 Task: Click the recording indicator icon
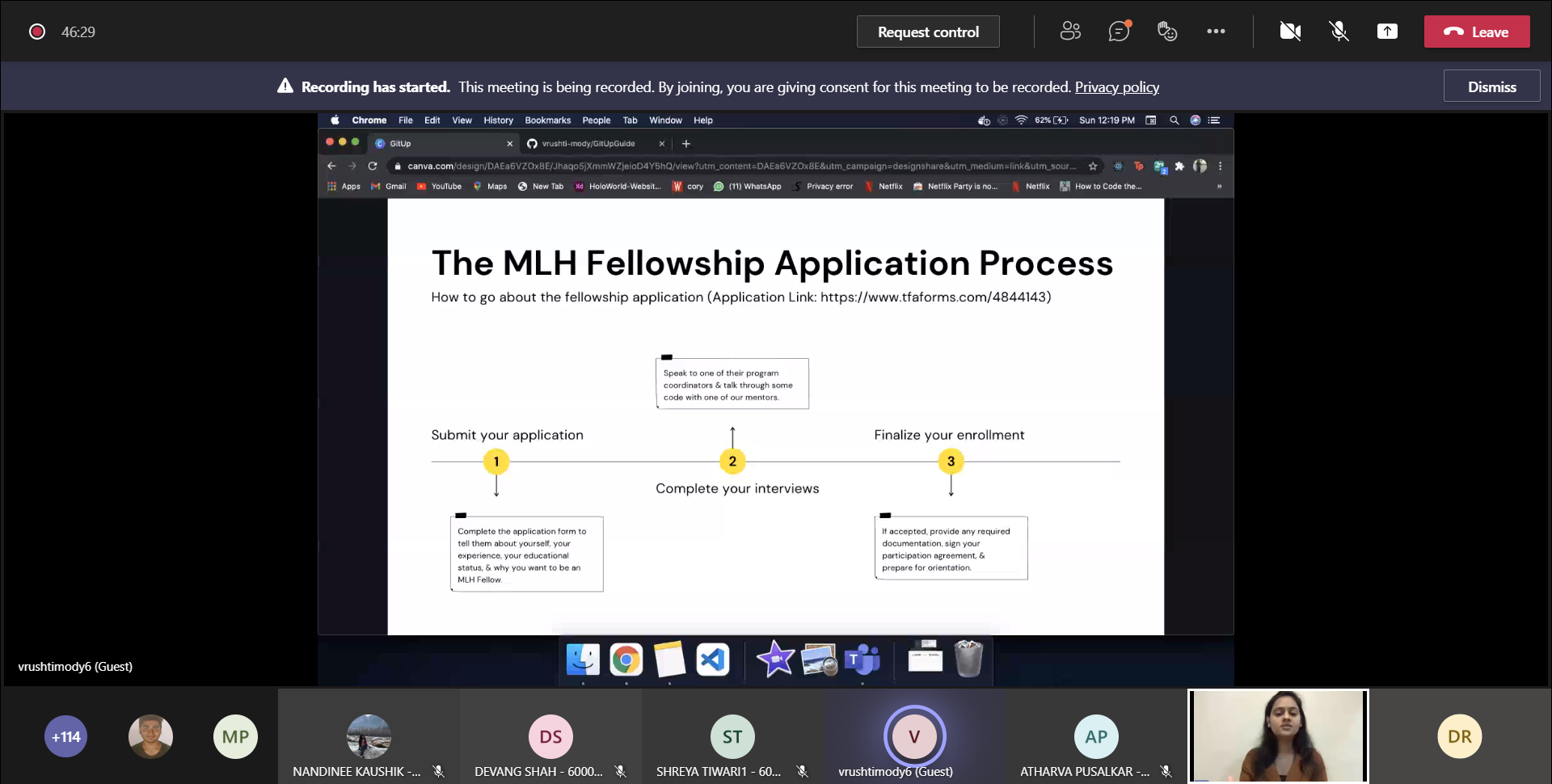(36, 32)
